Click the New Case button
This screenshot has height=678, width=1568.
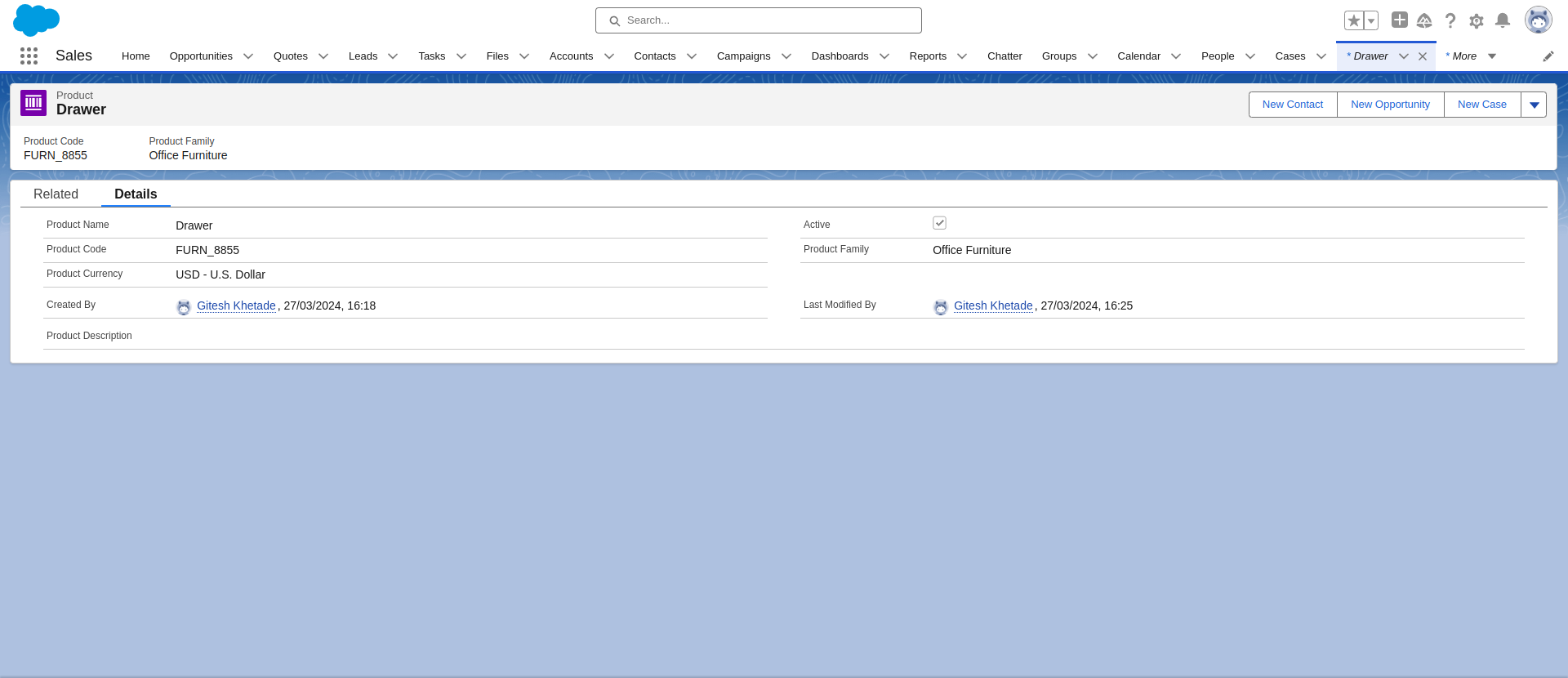(x=1482, y=105)
